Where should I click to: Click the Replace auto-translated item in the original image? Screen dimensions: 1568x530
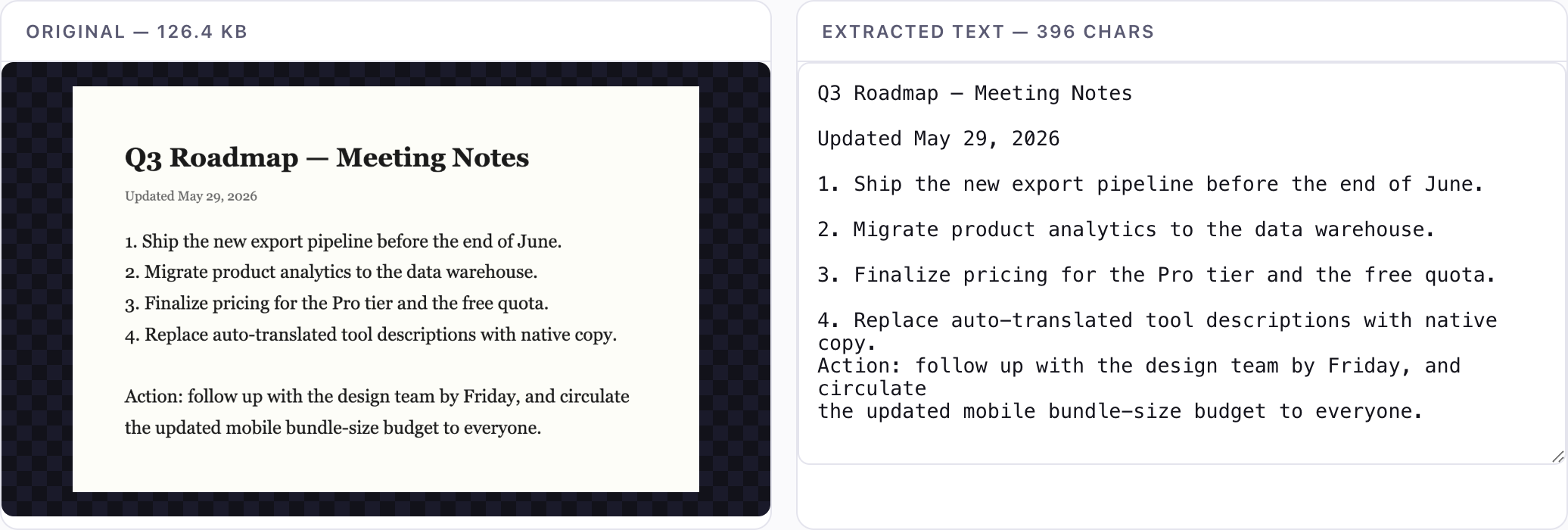(371, 335)
